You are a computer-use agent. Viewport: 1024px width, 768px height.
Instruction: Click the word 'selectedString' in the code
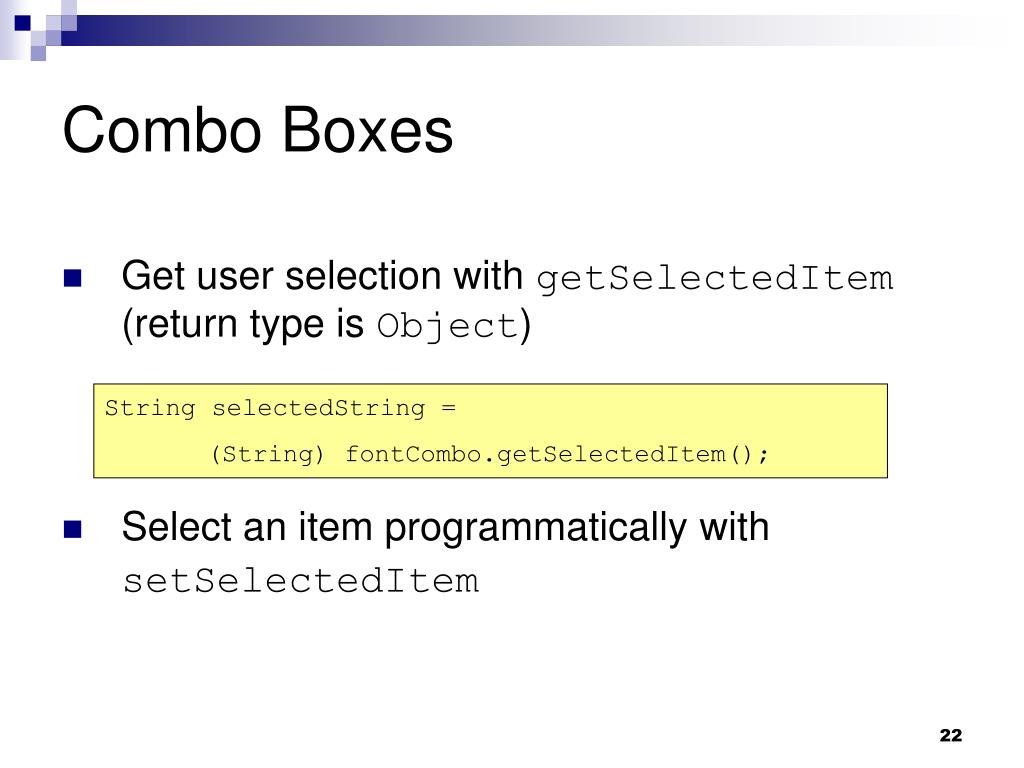319,409
